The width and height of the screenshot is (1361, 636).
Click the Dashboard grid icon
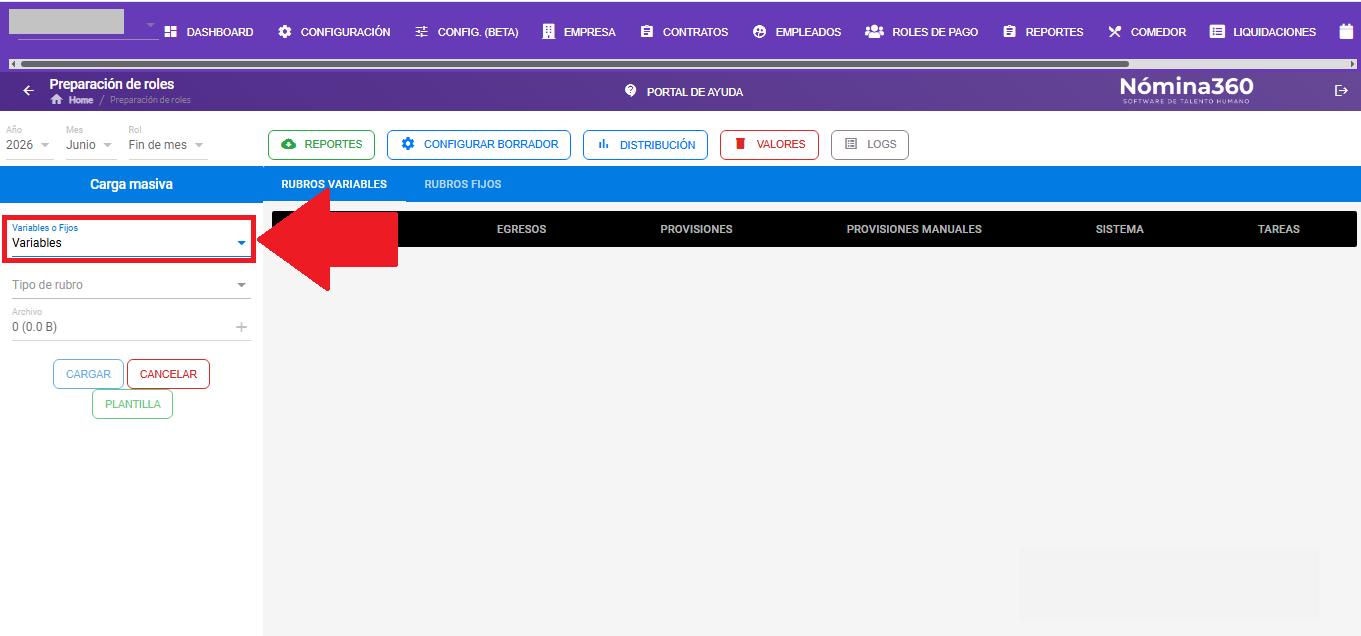(x=170, y=32)
